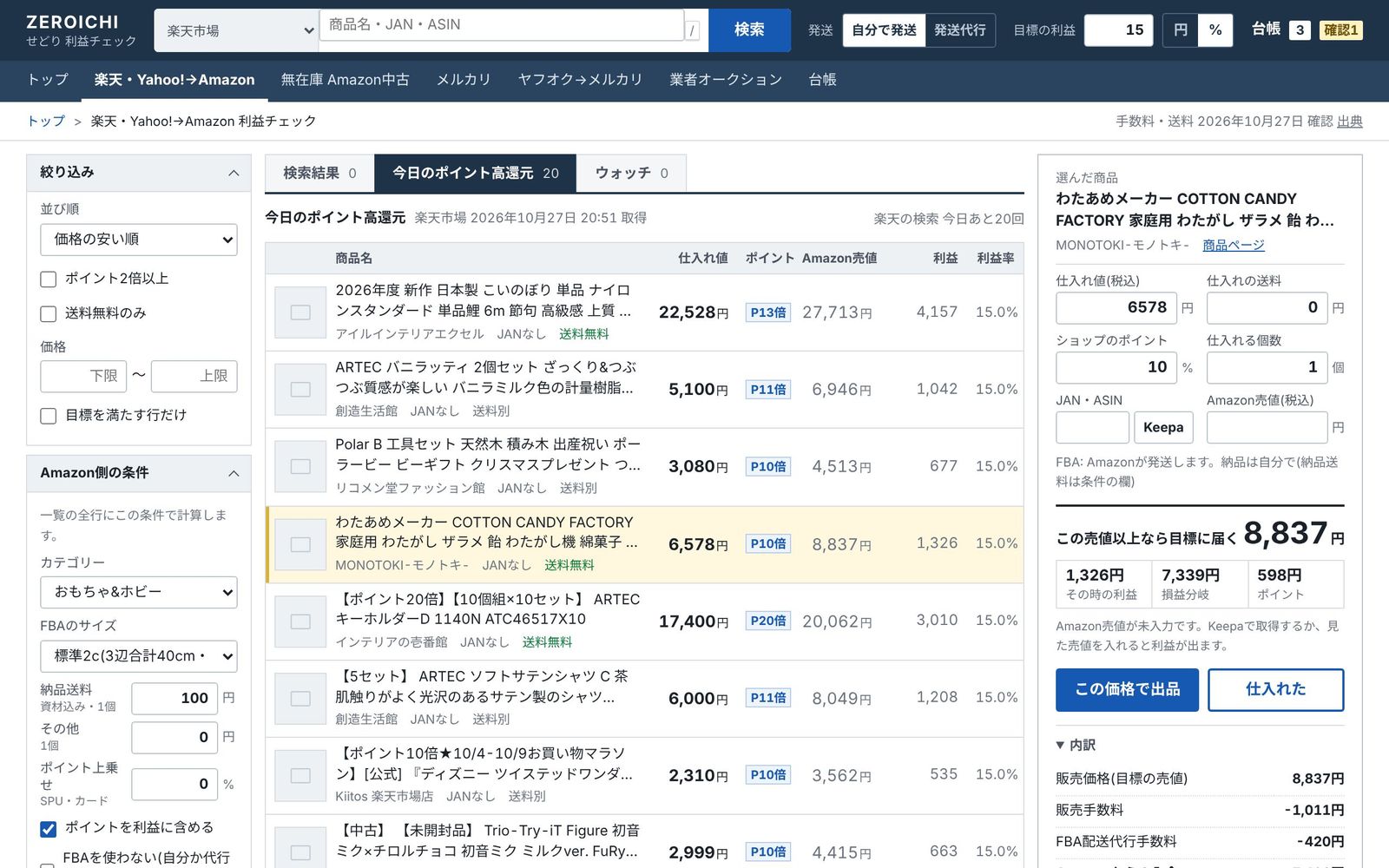Switch to ウォッチ tab
The height and width of the screenshot is (868, 1389).
point(631,174)
